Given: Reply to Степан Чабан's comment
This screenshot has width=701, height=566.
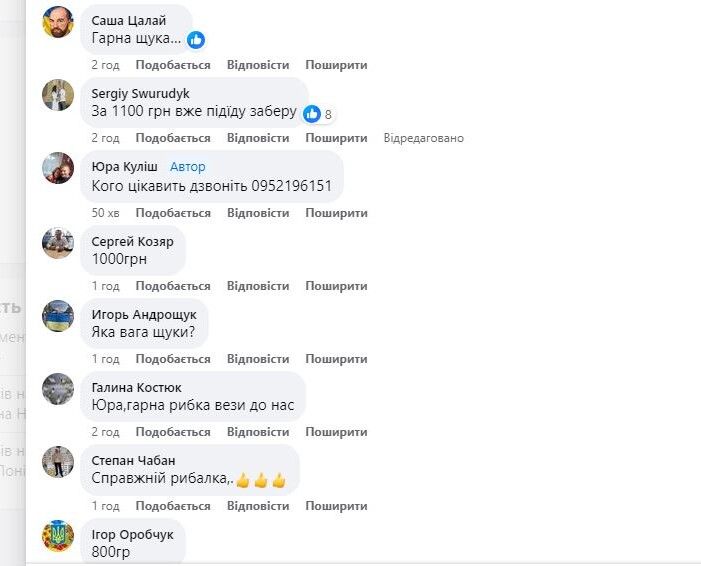Looking at the screenshot, I should click(x=258, y=506).
